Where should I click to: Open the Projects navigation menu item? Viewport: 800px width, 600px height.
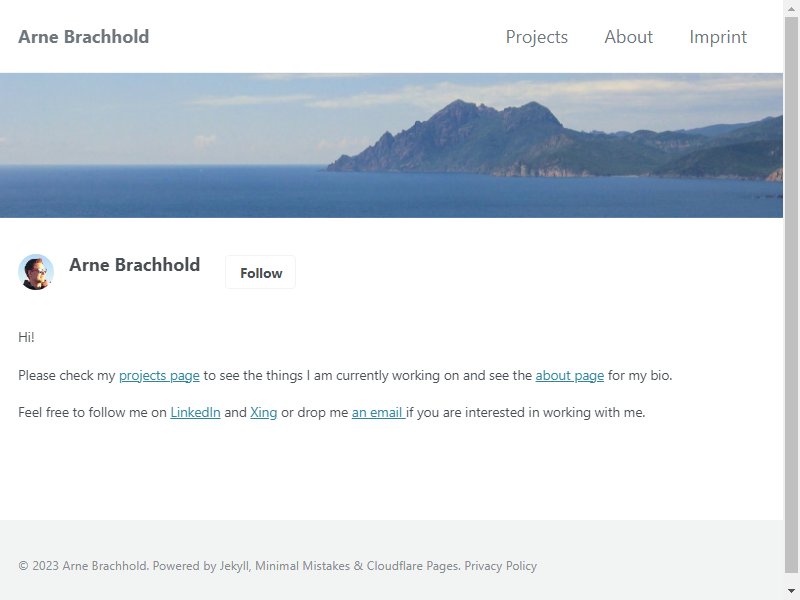(536, 37)
